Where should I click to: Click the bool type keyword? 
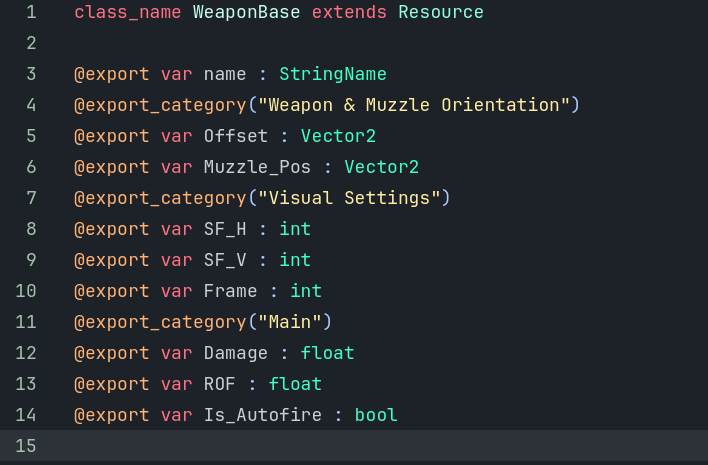(x=376, y=415)
